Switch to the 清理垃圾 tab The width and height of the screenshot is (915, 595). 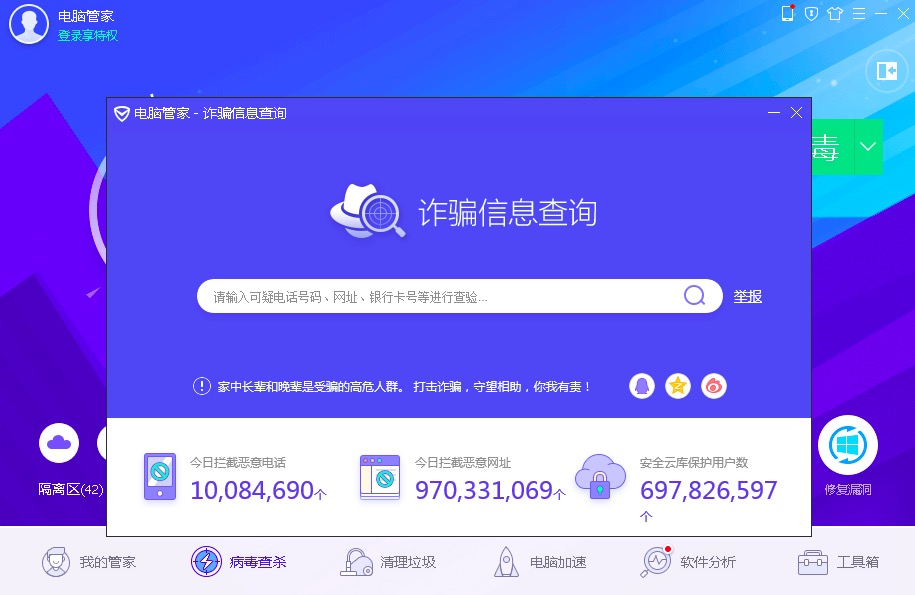pyautogui.click(x=388, y=562)
